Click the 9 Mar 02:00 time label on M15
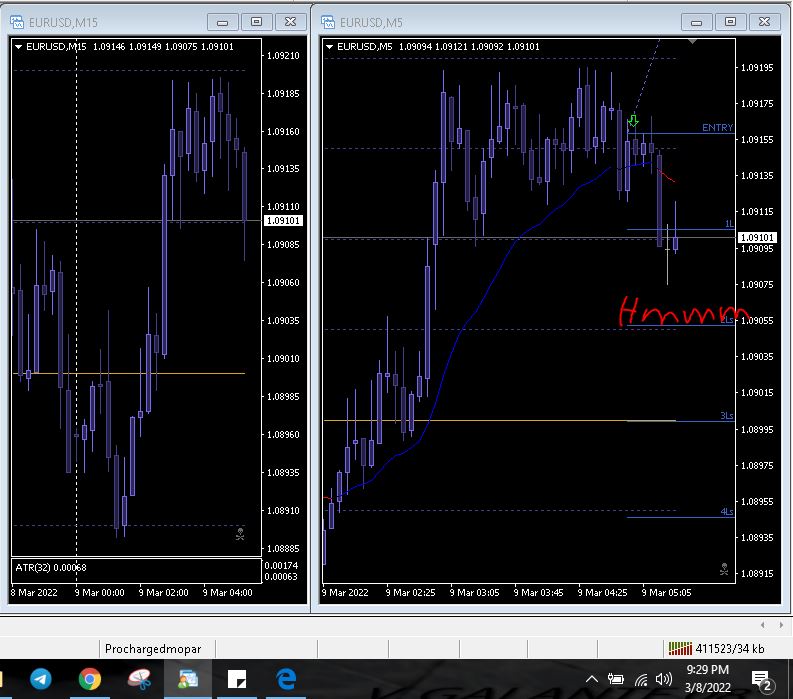This screenshot has width=793, height=699. click(x=163, y=592)
